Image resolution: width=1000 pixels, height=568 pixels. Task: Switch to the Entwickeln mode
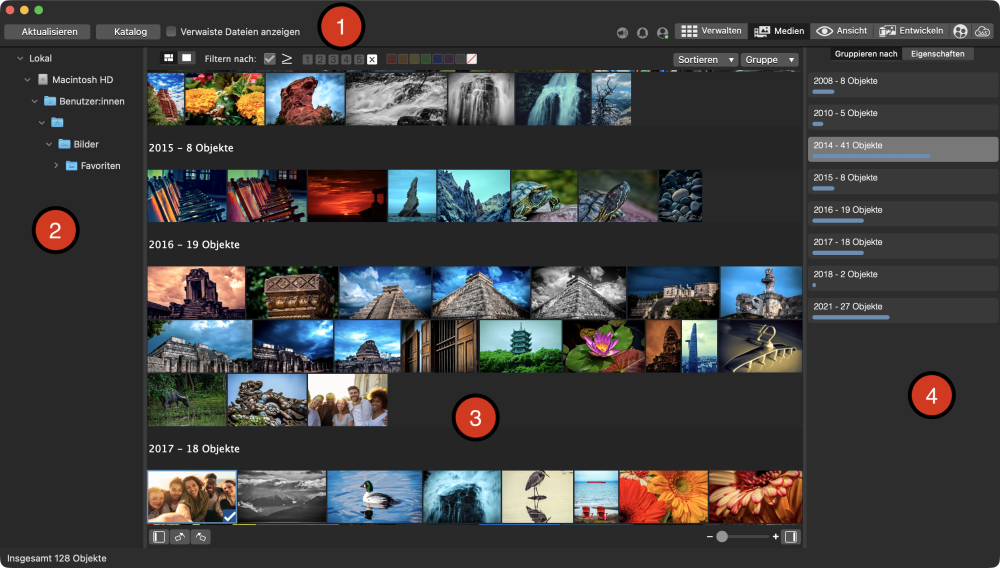pos(910,31)
